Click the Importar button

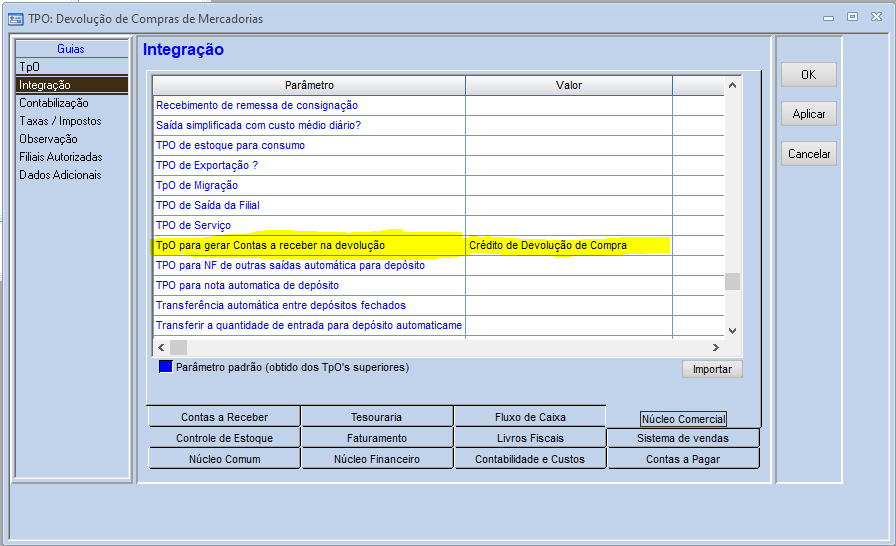(x=712, y=369)
